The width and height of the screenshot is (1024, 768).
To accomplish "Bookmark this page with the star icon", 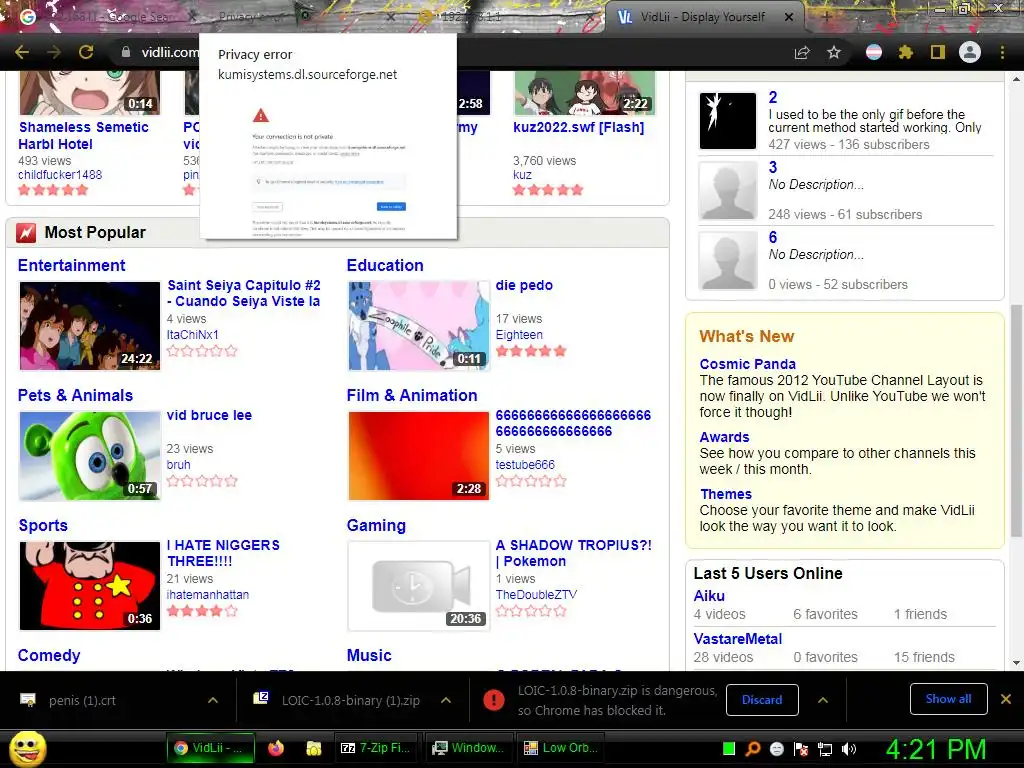I will 834,52.
